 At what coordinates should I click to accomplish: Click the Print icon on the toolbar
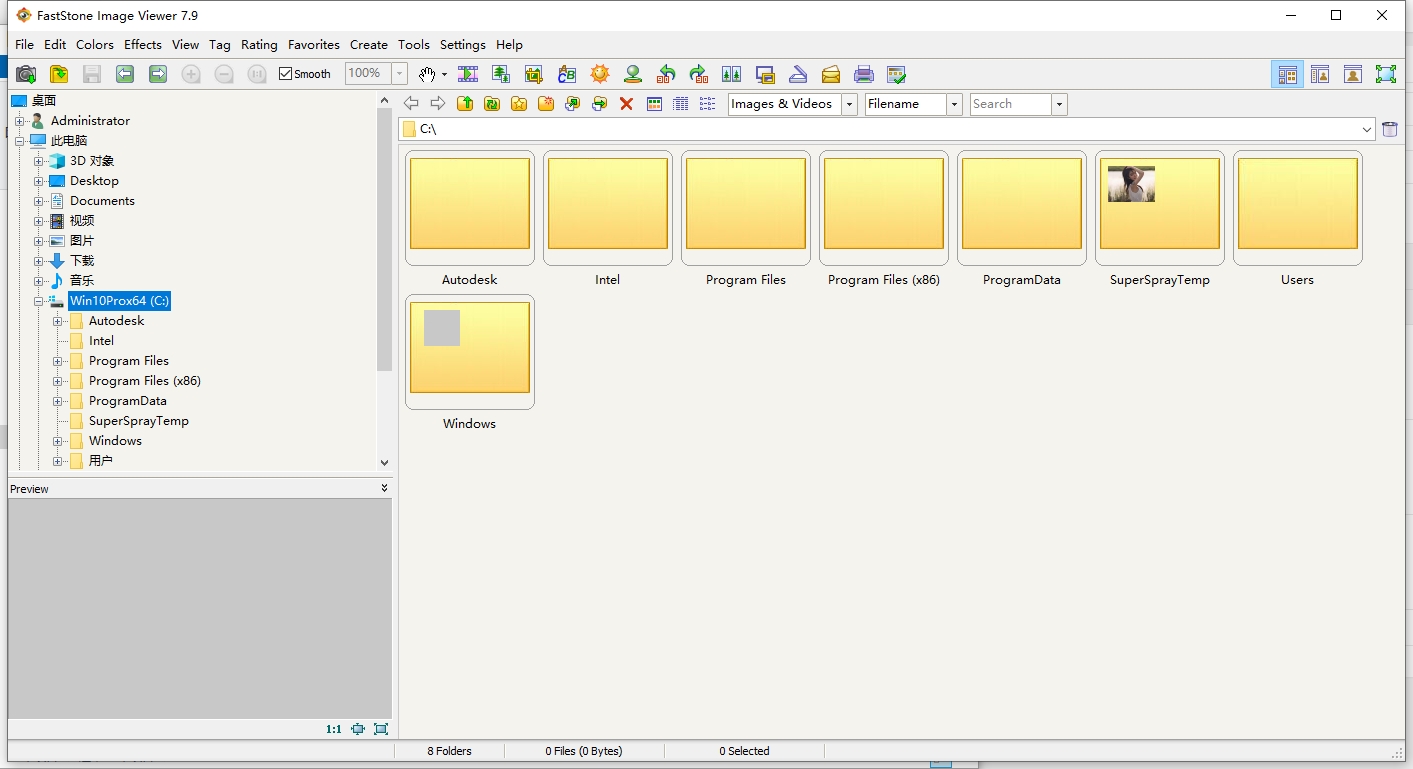click(864, 73)
